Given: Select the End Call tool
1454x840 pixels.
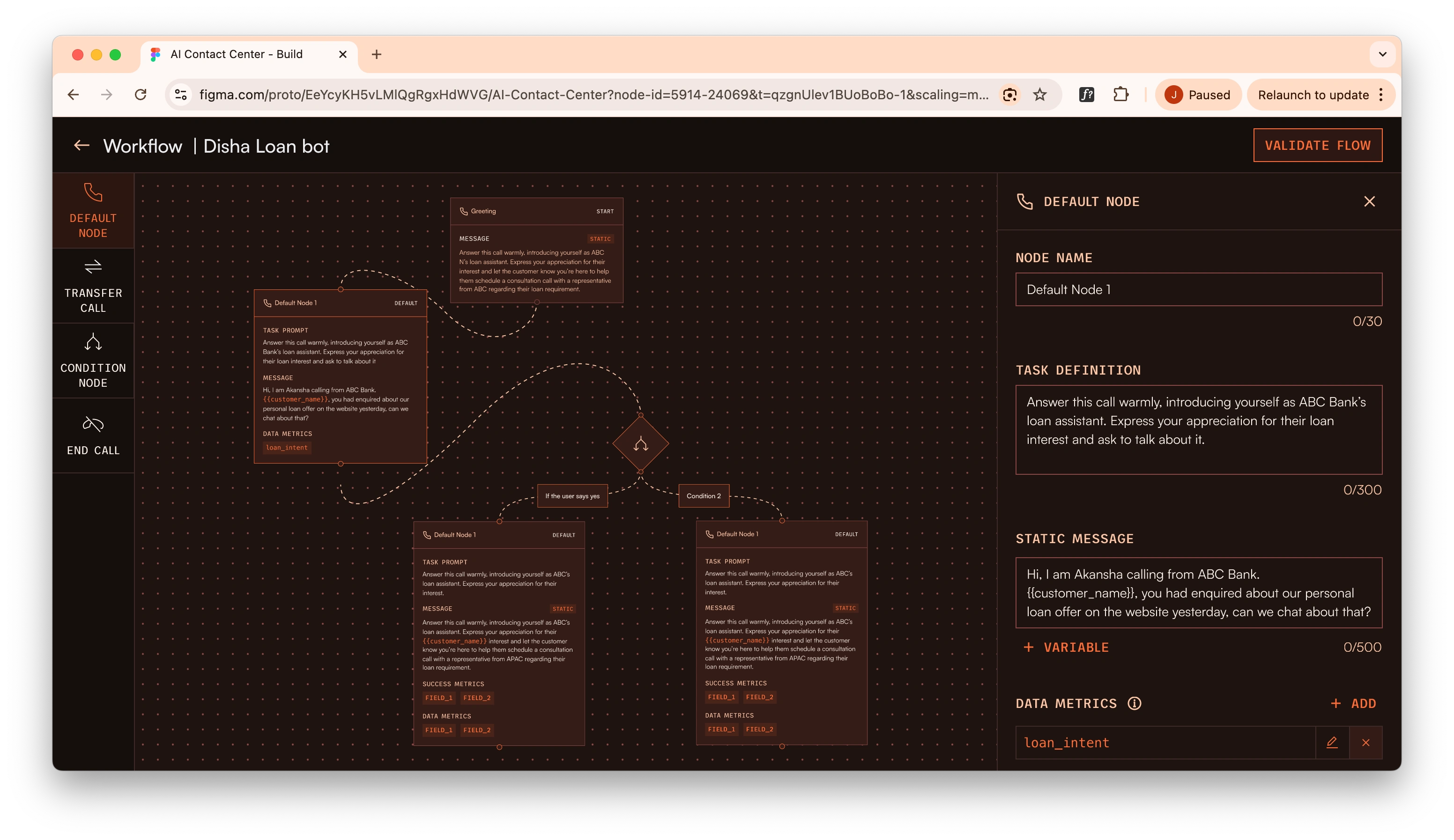Looking at the screenshot, I should click(93, 436).
